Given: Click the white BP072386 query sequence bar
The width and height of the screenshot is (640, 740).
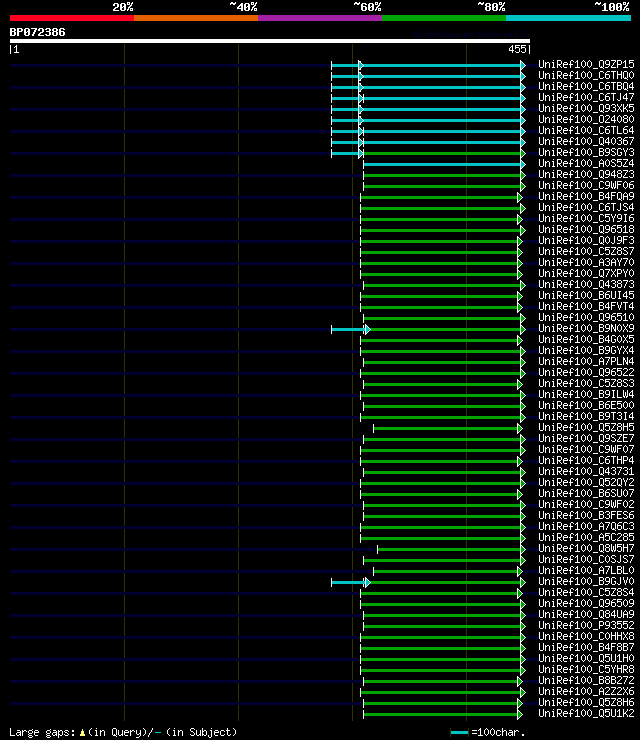Looking at the screenshot, I should pyautogui.click(x=270, y=41).
